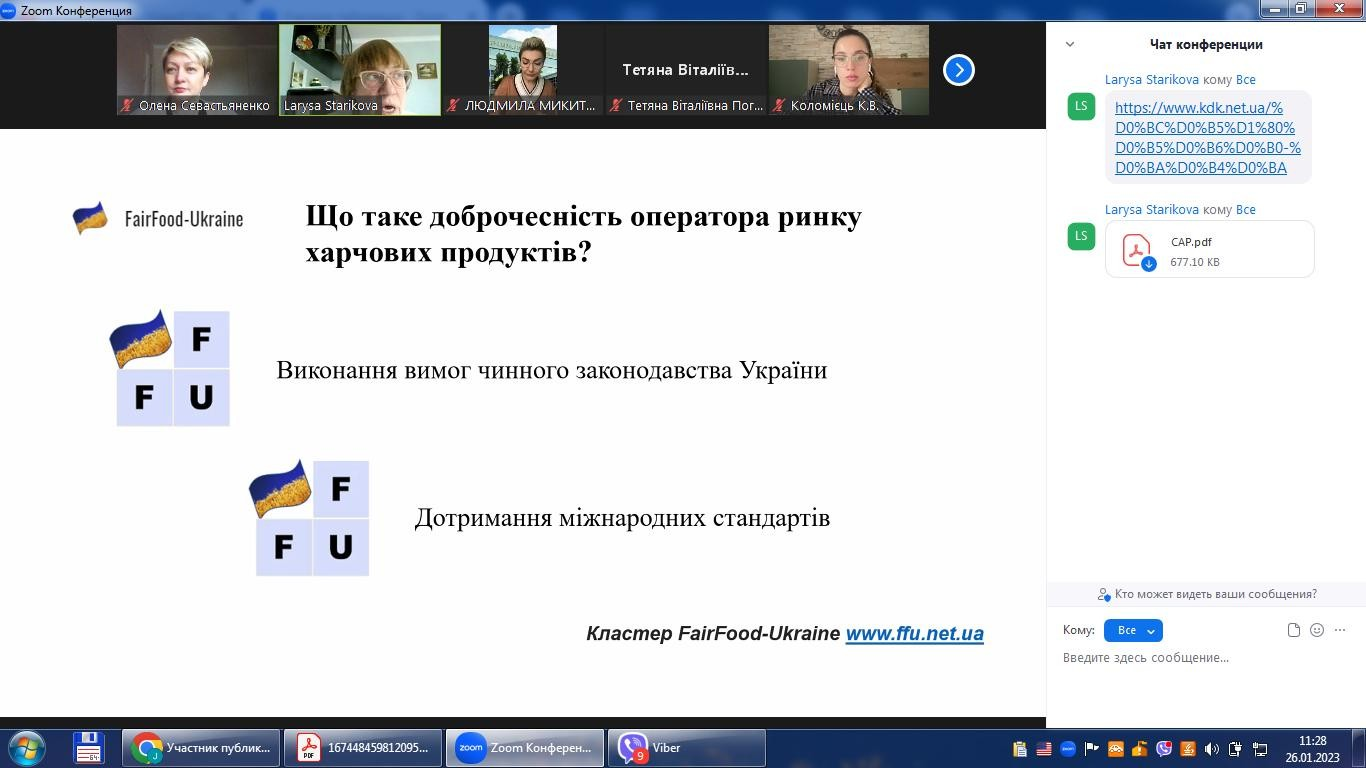Open power plug battery tray icon

point(1236,748)
